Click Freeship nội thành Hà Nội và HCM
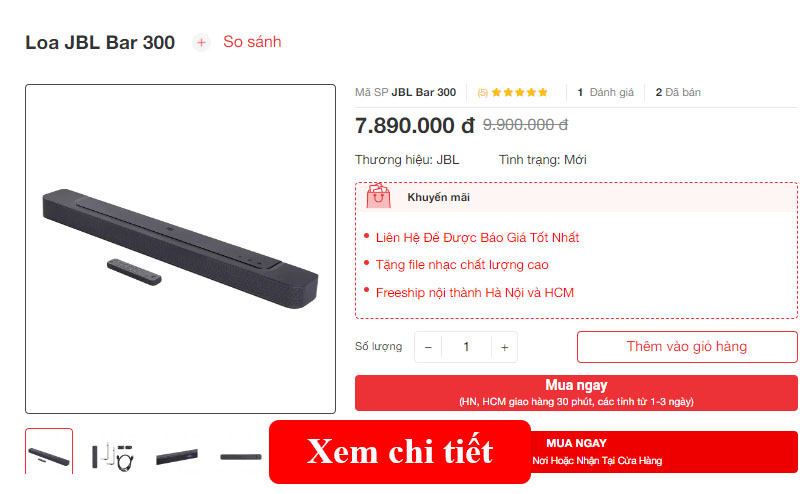The width and height of the screenshot is (800, 494). (474, 292)
